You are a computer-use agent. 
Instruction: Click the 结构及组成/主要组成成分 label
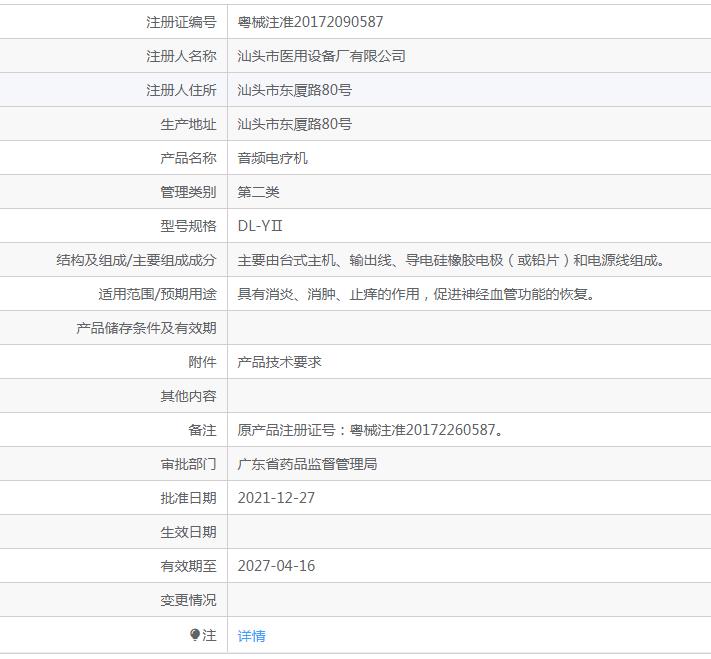[136, 260]
